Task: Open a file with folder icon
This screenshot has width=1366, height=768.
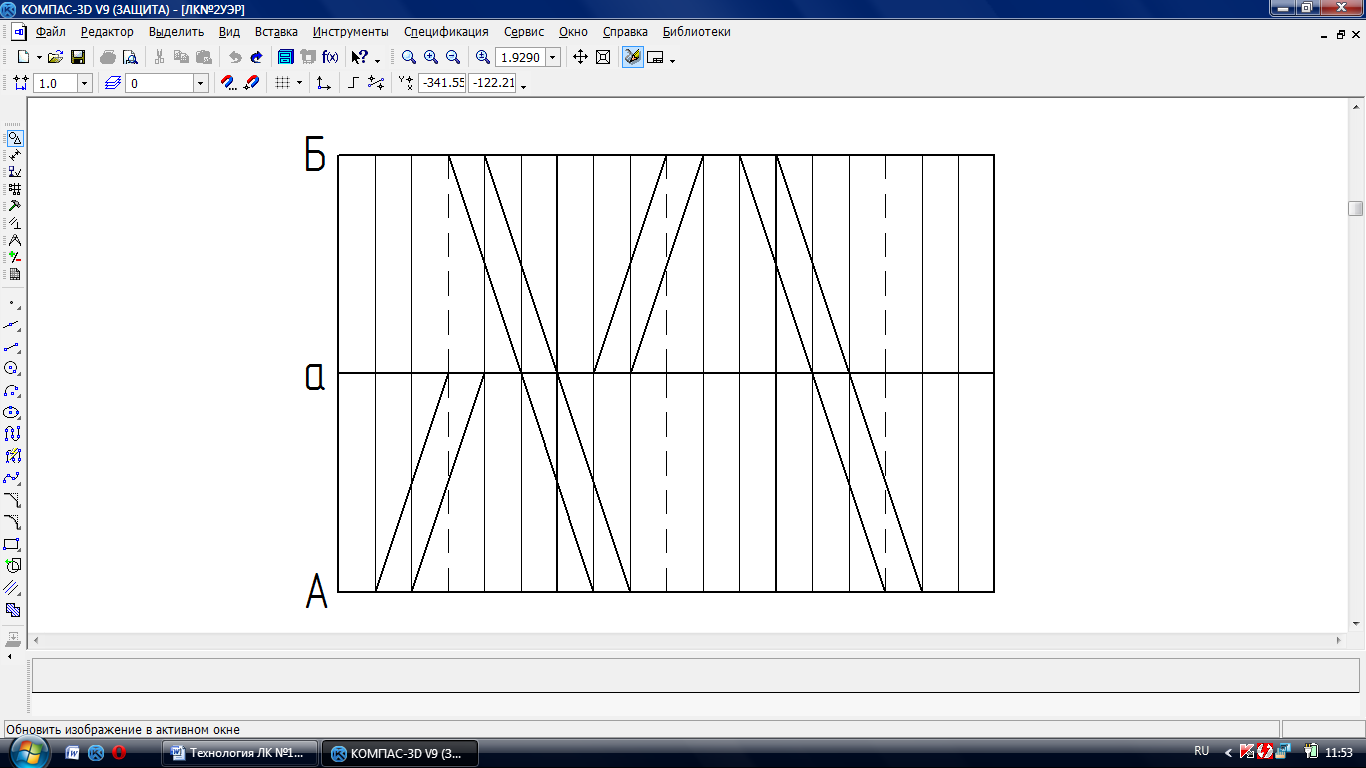Action: tap(56, 57)
